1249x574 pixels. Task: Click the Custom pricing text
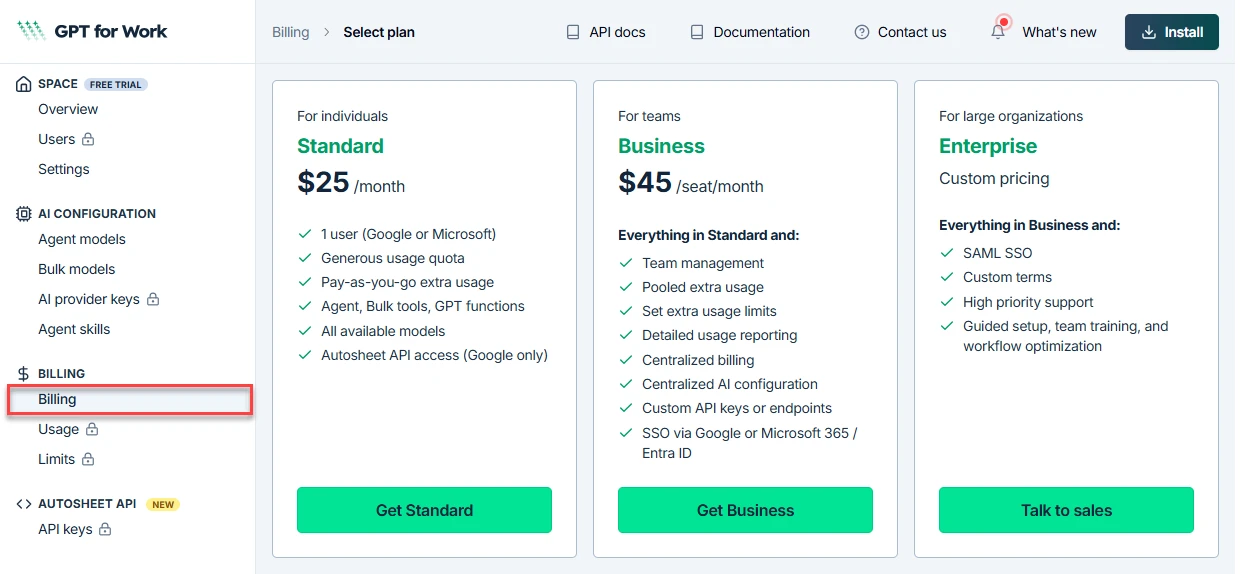click(994, 178)
